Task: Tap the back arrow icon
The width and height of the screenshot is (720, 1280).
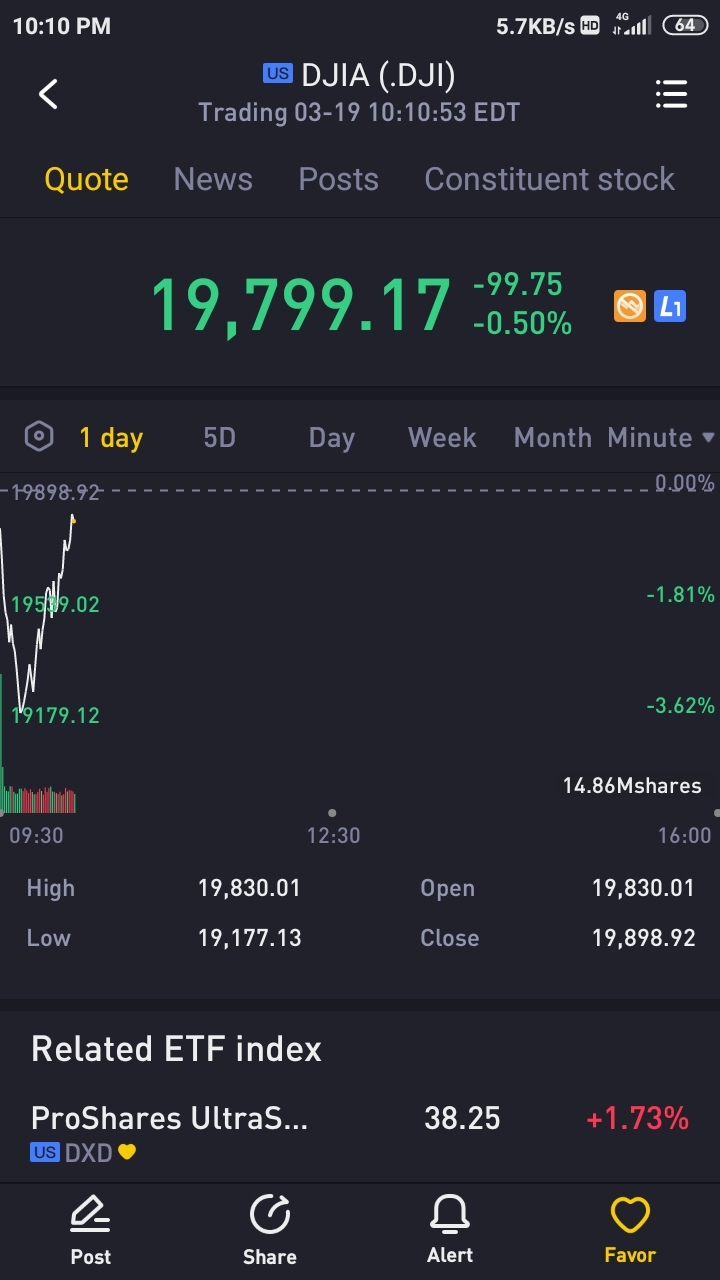Action: [x=48, y=94]
